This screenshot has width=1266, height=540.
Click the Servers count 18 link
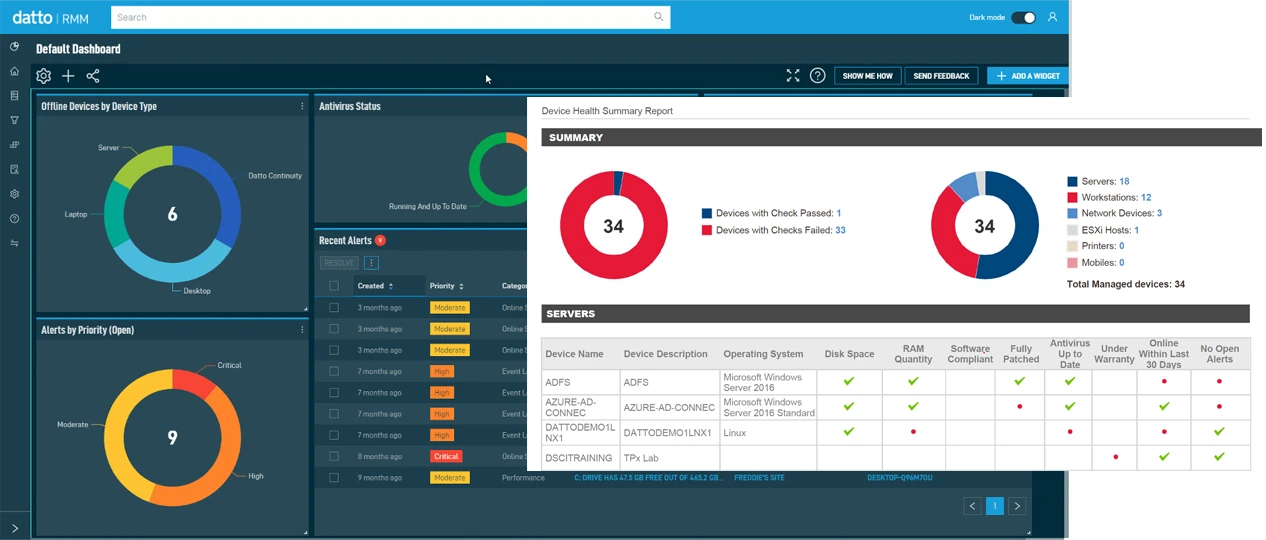(x=1124, y=181)
